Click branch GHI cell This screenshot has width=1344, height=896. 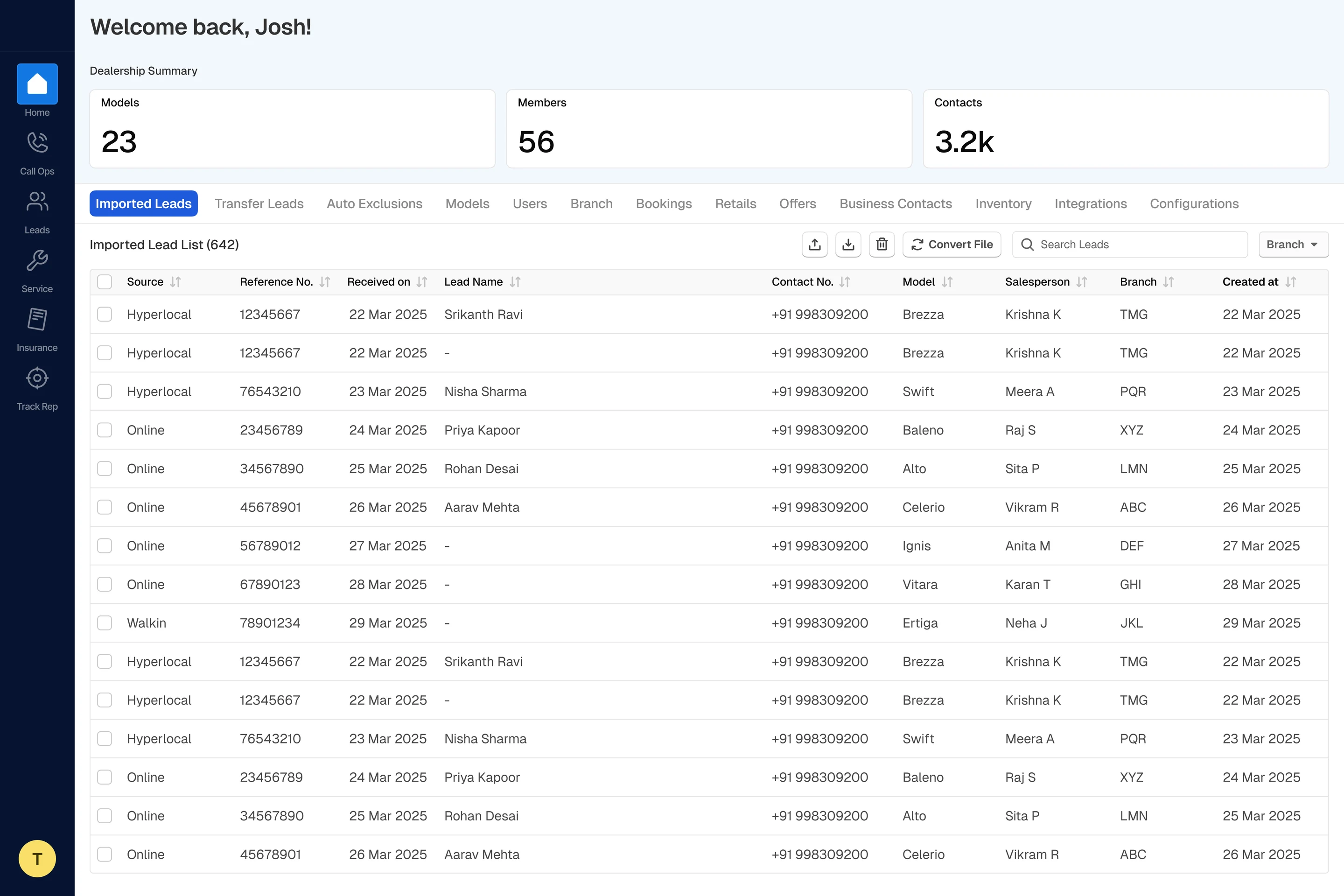coord(1130,584)
